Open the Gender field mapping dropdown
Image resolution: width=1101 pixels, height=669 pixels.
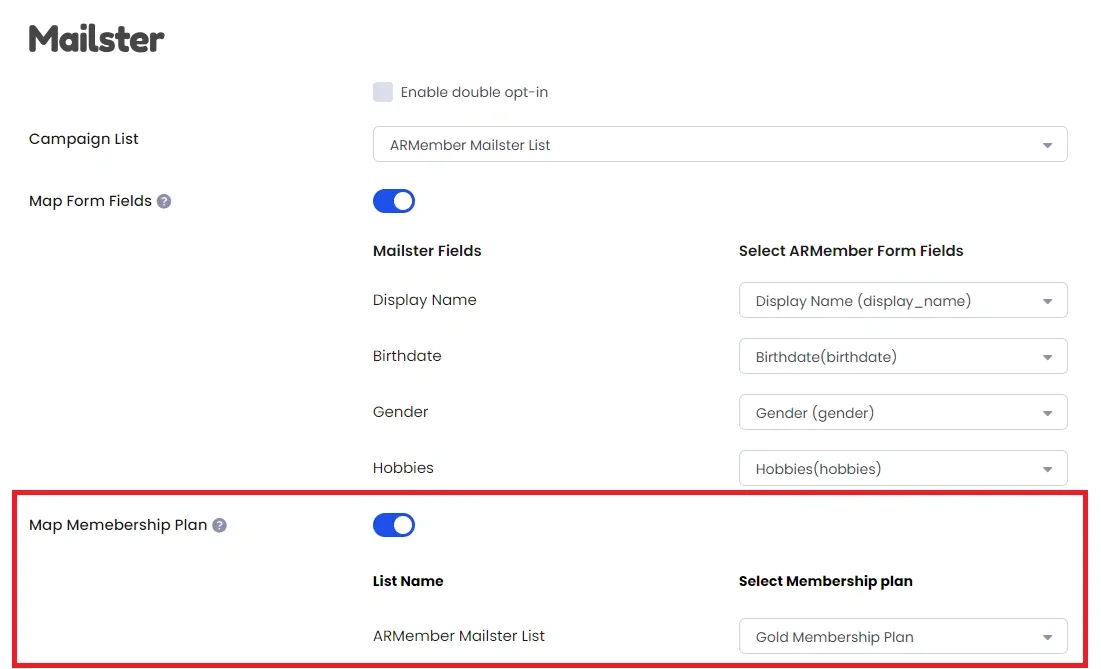click(903, 413)
